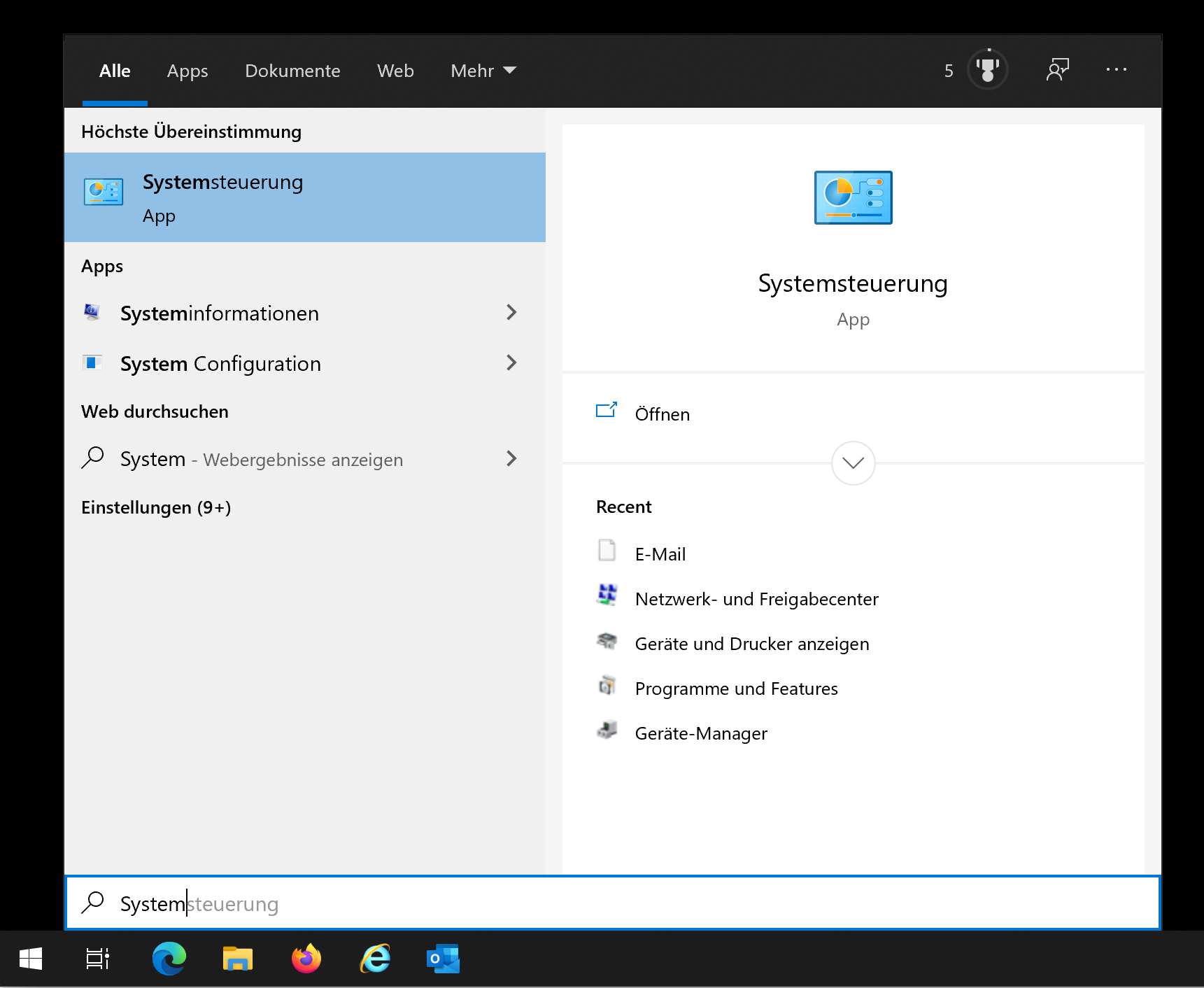Click the Systemsteuerung icon in the preview pane
Image resolution: width=1204 pixels, height=988 pixels.
click(852, 198)
